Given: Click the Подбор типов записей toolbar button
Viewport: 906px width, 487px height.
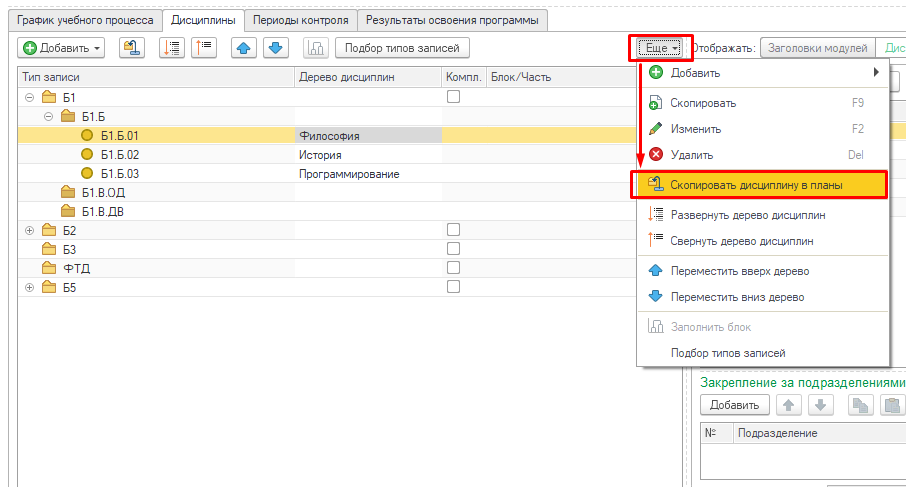Looking at the screenshot, I should coord(402,47).
